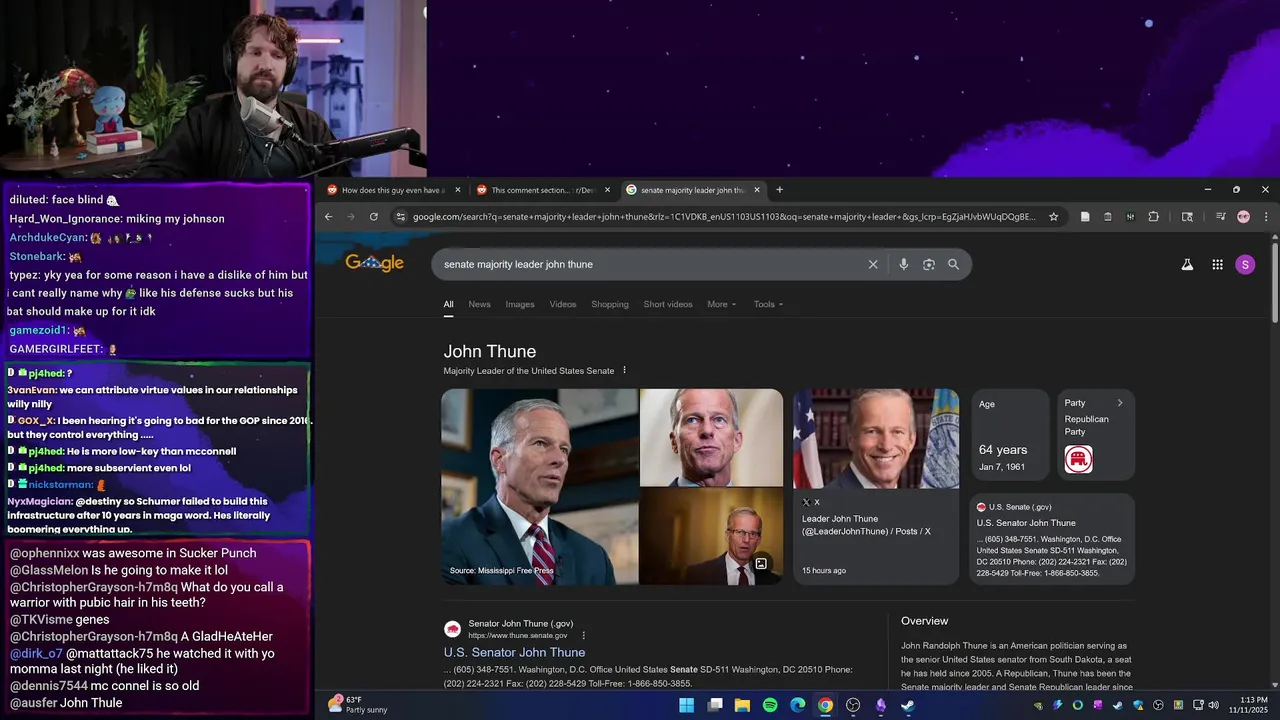Click the Chrome address bar URL
This screenshot has height=720, width=1280.
coord(724,216)
